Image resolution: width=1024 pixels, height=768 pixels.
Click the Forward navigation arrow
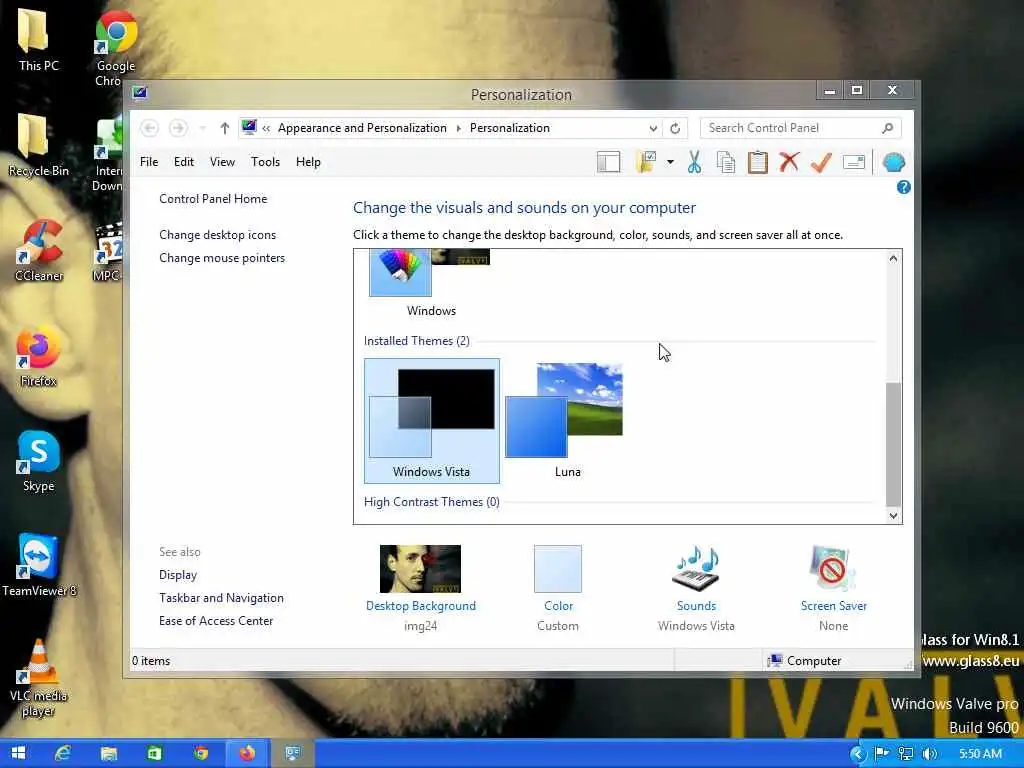click(x=178, y=128)
